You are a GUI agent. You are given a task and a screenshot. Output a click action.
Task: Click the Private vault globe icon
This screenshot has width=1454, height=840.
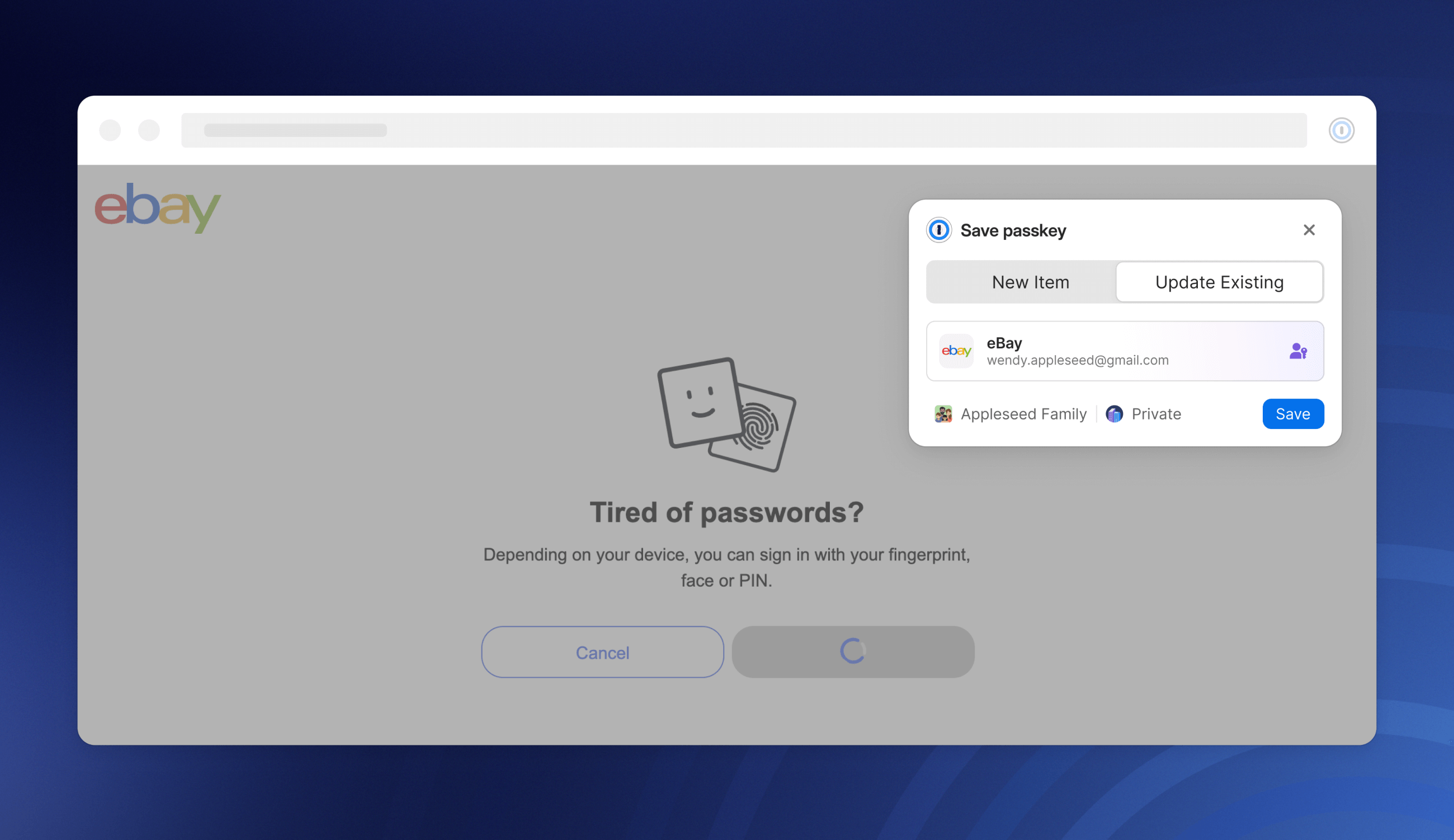[1115, 414]
